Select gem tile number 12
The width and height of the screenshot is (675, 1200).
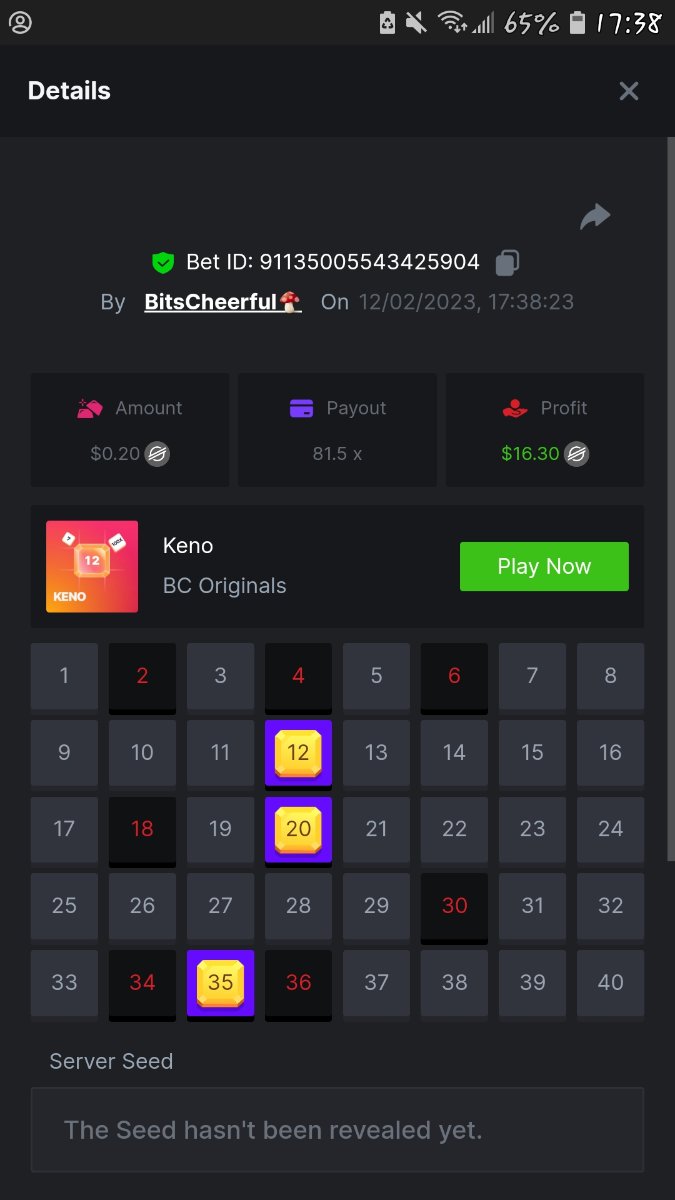point(298,754)
